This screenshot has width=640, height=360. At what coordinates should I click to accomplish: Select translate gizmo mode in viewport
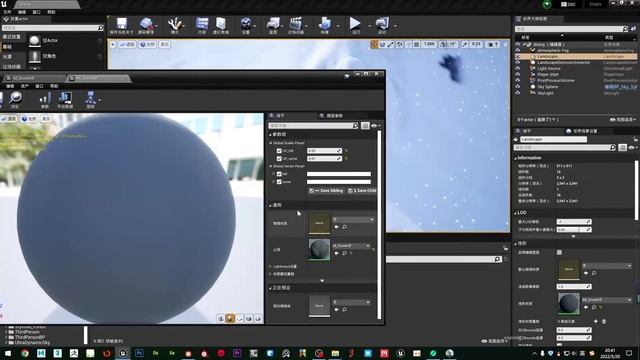(x=374, y=44)
